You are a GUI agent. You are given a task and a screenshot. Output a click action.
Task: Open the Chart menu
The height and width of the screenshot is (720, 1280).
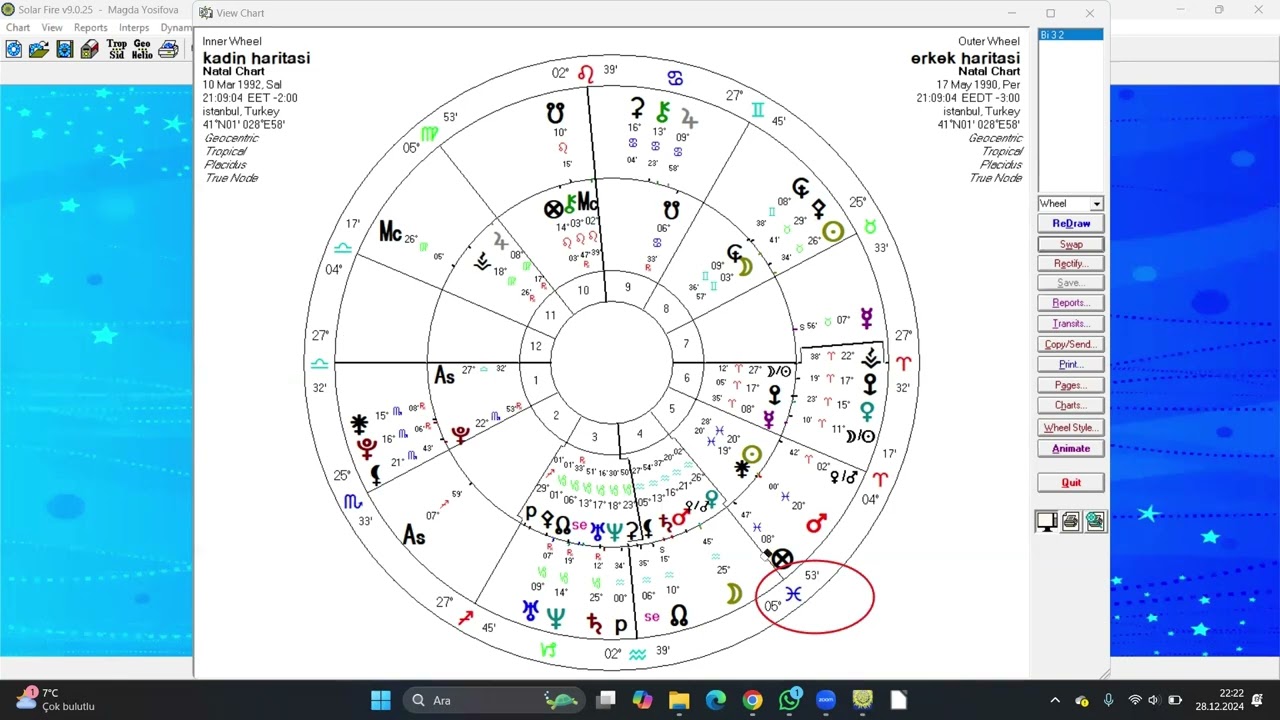(x=18, y=28)
